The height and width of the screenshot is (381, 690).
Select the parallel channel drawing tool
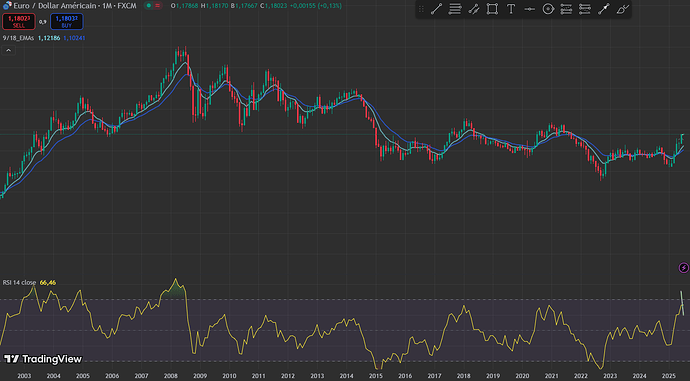tap(473, 9)
